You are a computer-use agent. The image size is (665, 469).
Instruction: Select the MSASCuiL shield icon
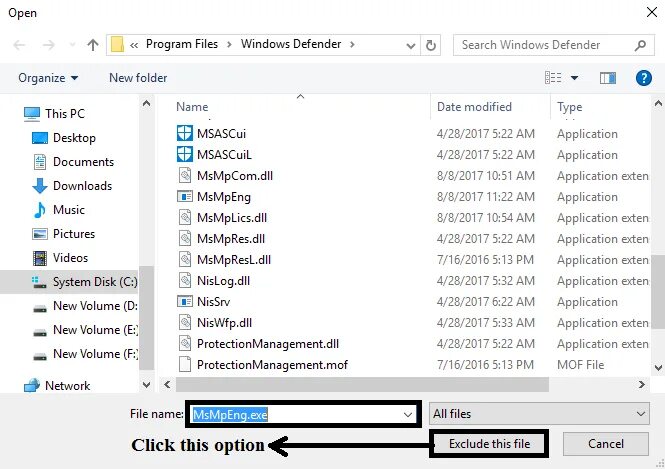[x=184, y=154]
